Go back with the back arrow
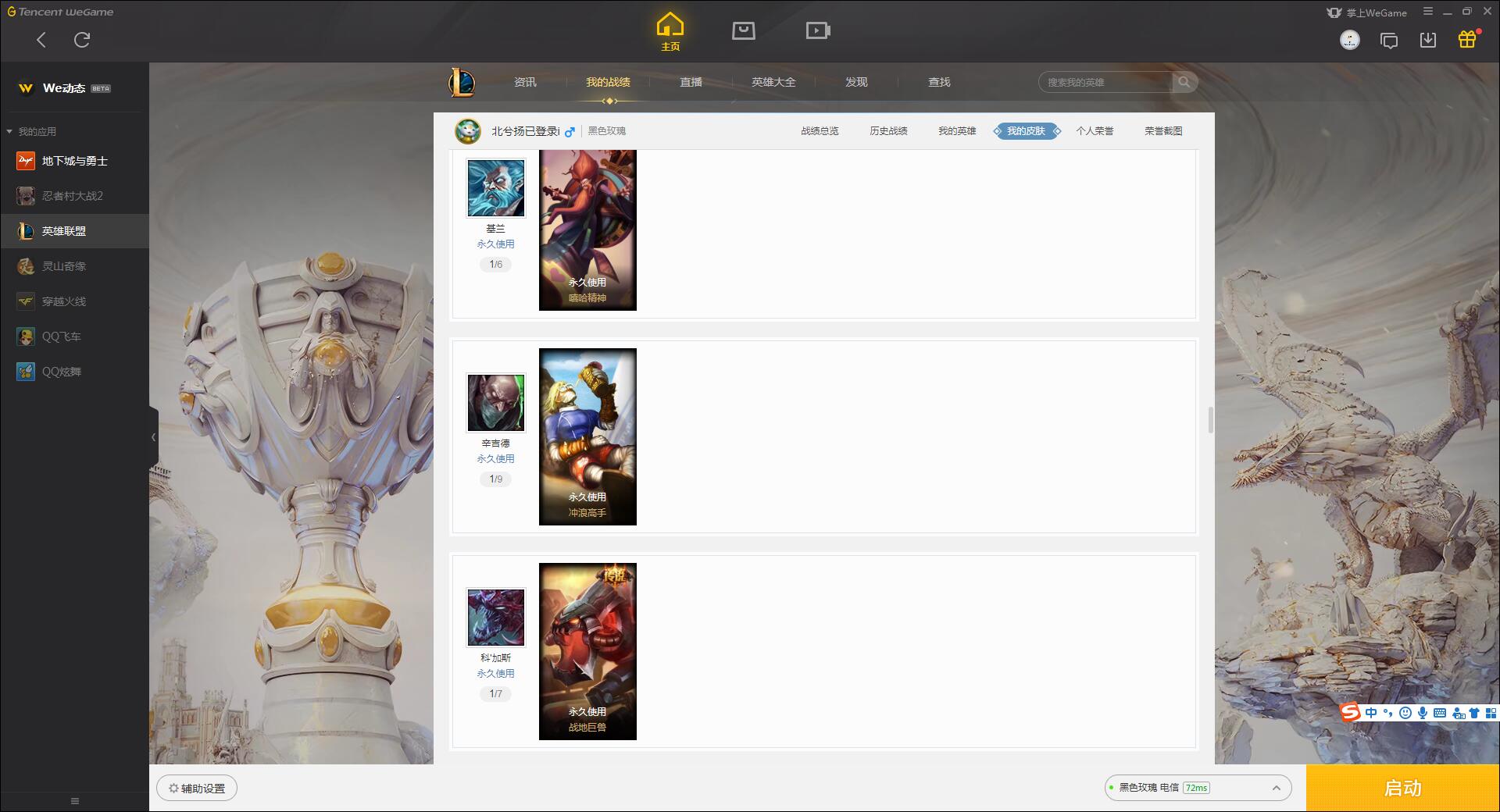The height and width of the screenshot is (812, 1500). [x=41, y=40]
